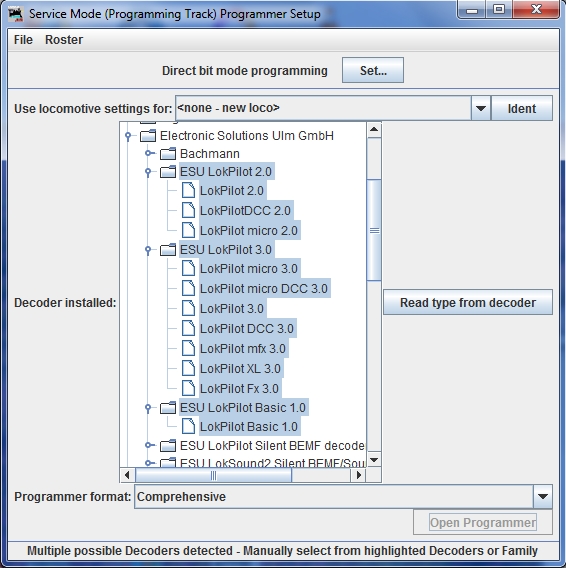Open the locomotive settings dropdown arrow
The image size is (566, 568).
point(480,108)
